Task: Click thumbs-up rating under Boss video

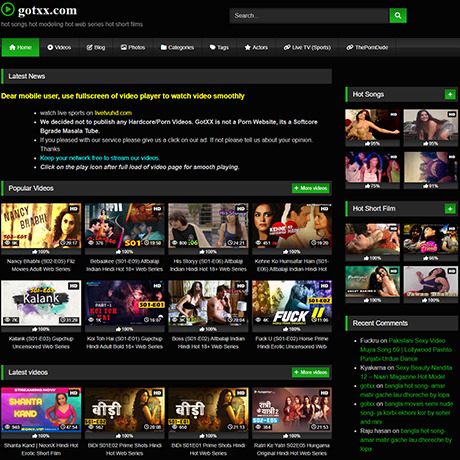Action: pos(208,329)
